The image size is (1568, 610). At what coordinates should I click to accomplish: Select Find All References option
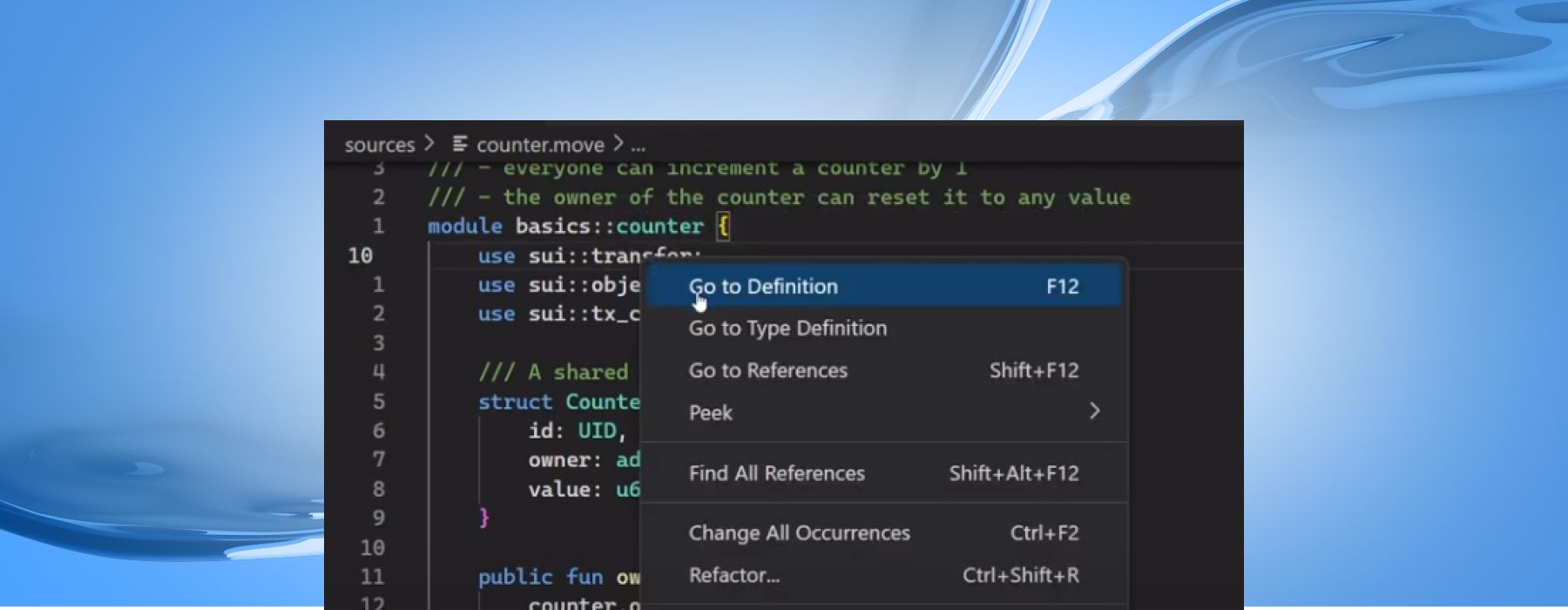776,473
